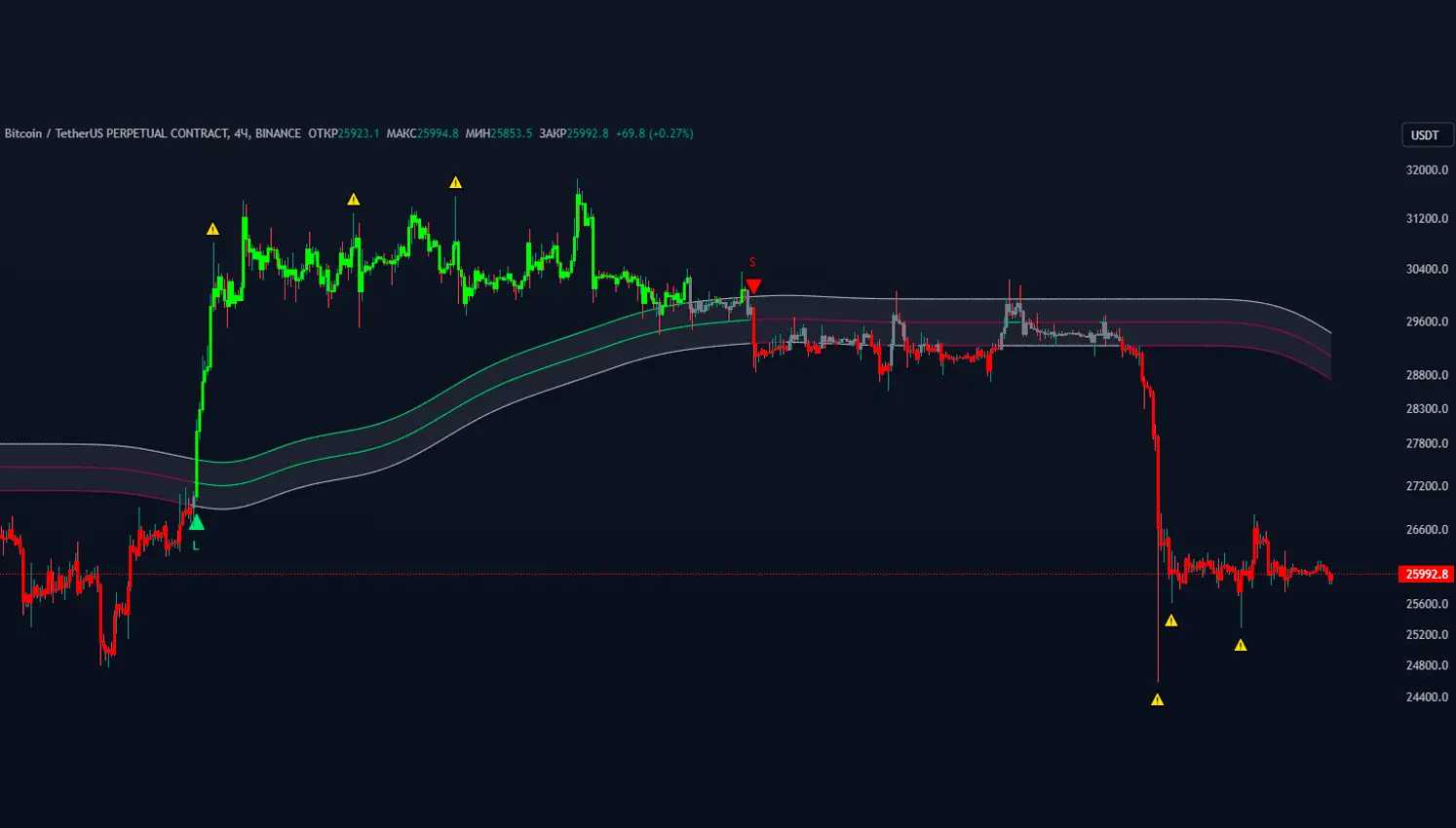Click the warning icon just right of the crash wick
This screenshot has height=828, width=1456.
pos(1171,621)
